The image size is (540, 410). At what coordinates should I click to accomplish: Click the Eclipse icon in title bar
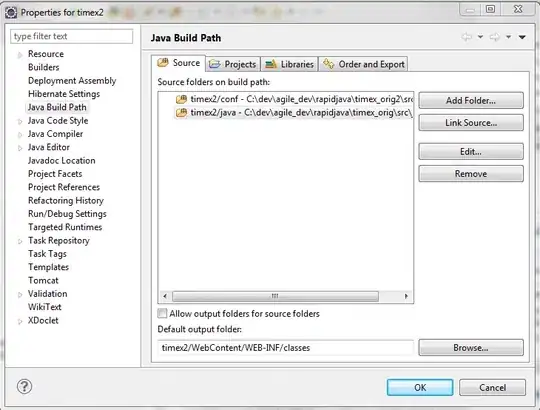point(11,13)
